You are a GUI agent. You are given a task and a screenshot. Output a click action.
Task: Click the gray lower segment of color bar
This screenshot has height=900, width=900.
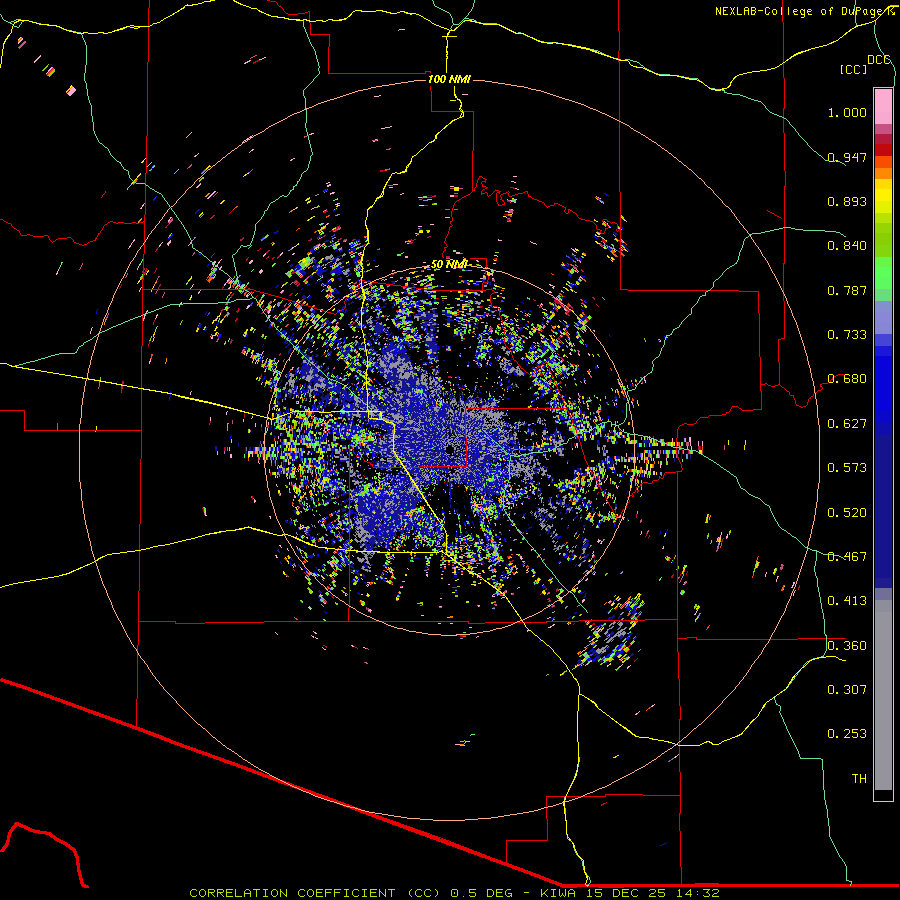click(883, 695)
